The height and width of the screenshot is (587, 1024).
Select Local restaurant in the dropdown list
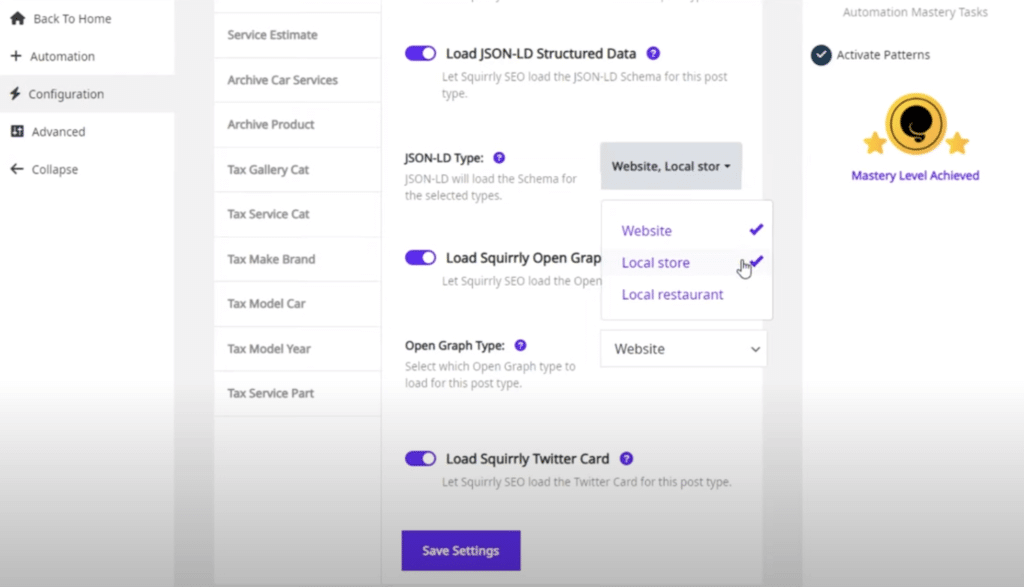pos(672,295)
